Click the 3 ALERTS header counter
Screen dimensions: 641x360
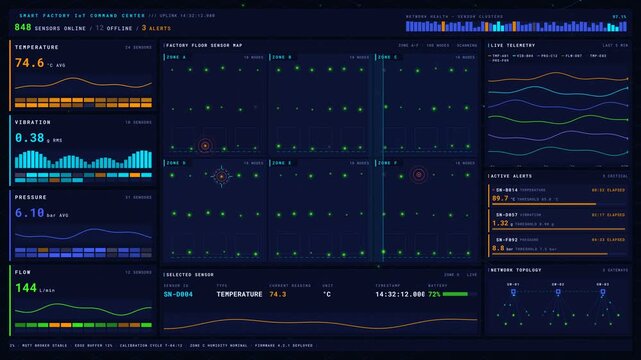[156, 28]
